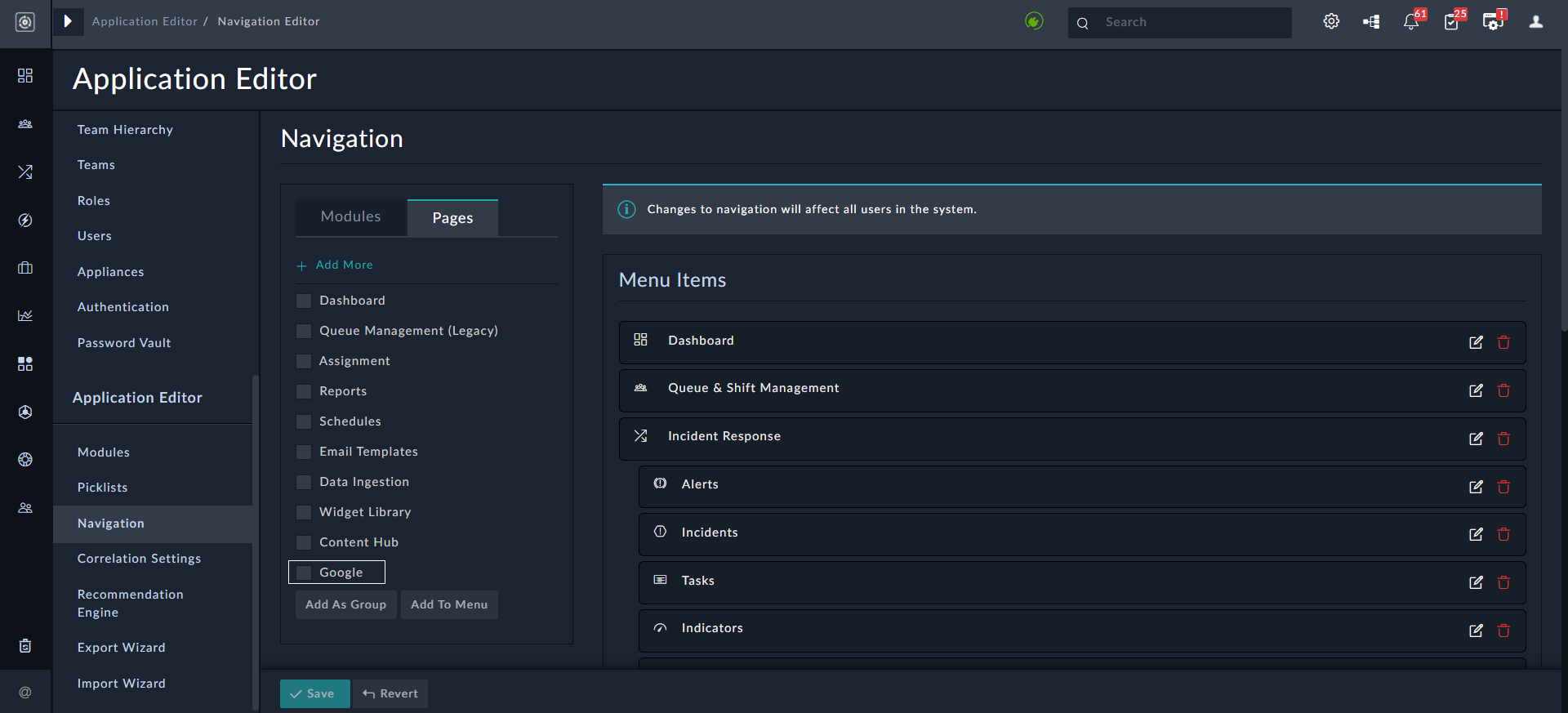Open the hierarchy icon next to settings gear
This screenshot has width=1568, height=713.
[1371, 22]
